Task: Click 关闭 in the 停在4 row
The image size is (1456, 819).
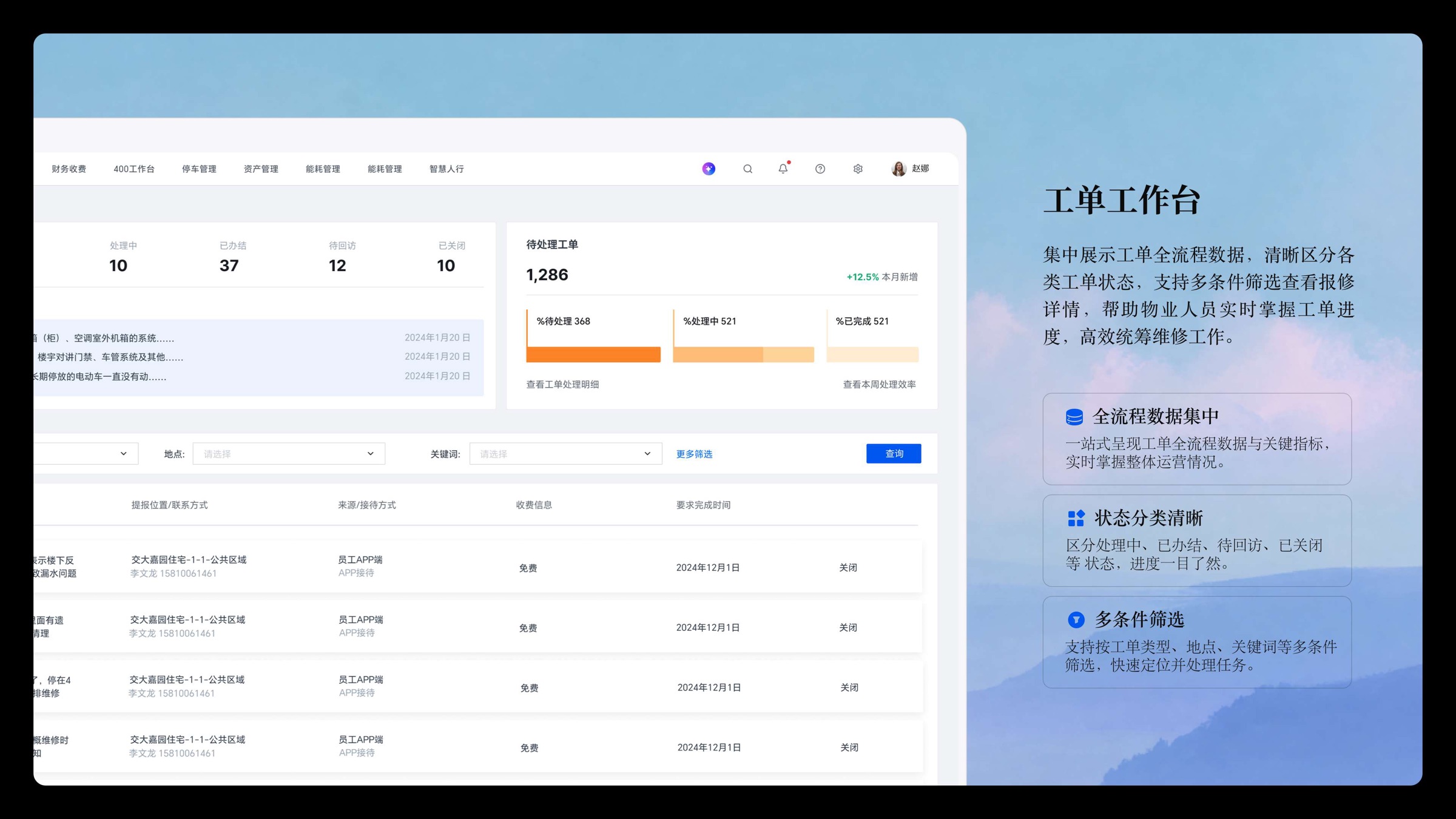Action: pos(849,687)
